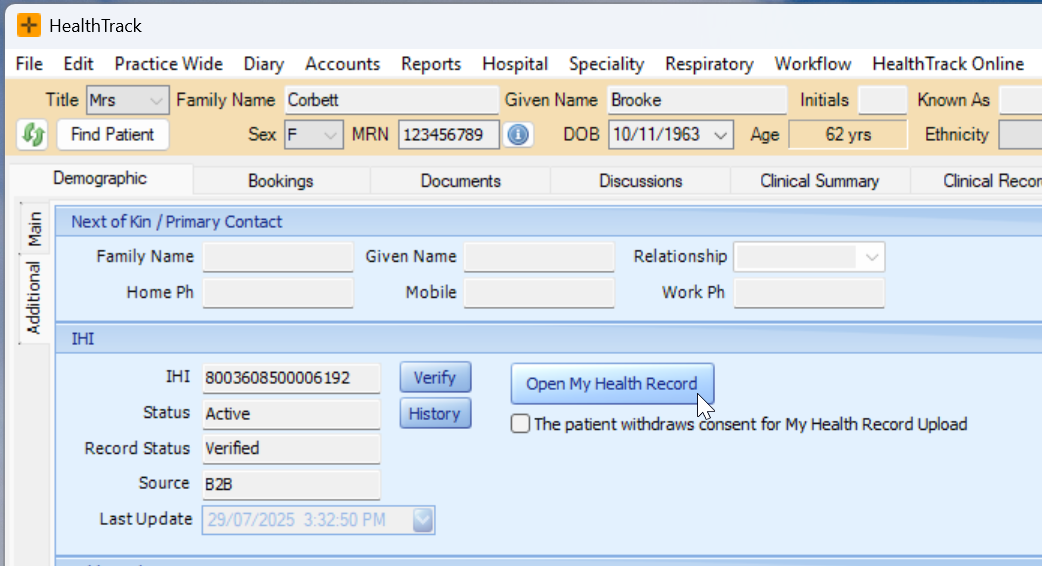Click the Next of Kin Home Ph field

click(x=278, y=293)
